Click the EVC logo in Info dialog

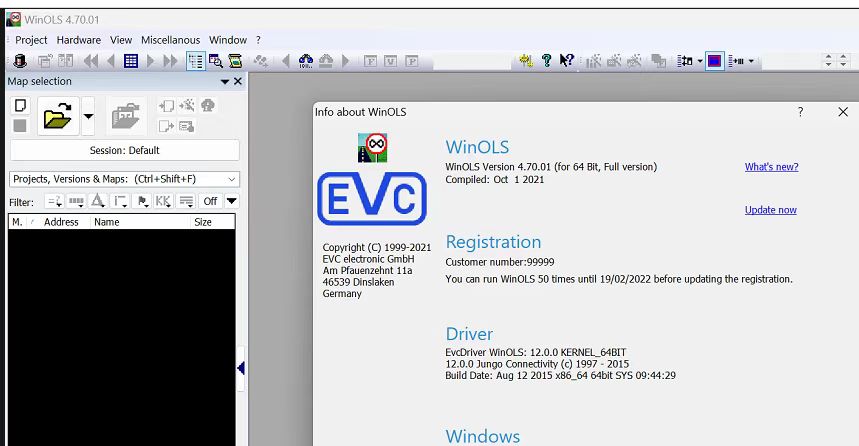point(372,198)
